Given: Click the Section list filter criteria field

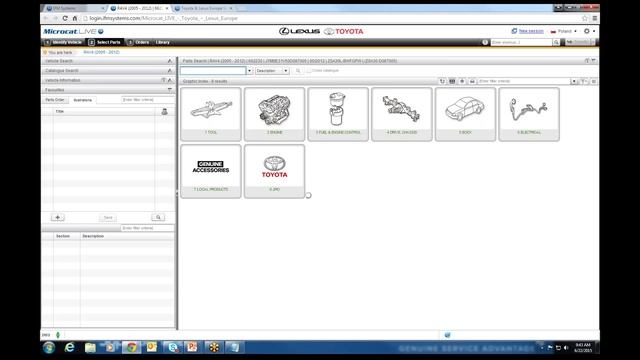Looking at the screenshot, I should click(148, 228).
